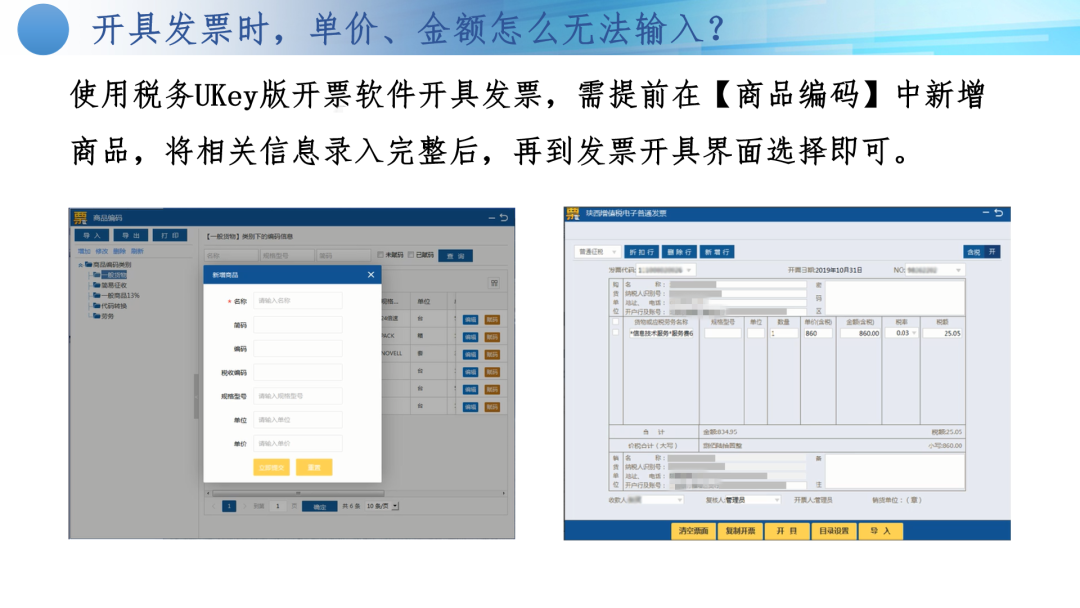This screenshot has width=1080, height=608.
Task: Open the grid column layout icon
Action: (x=494, y=283)
